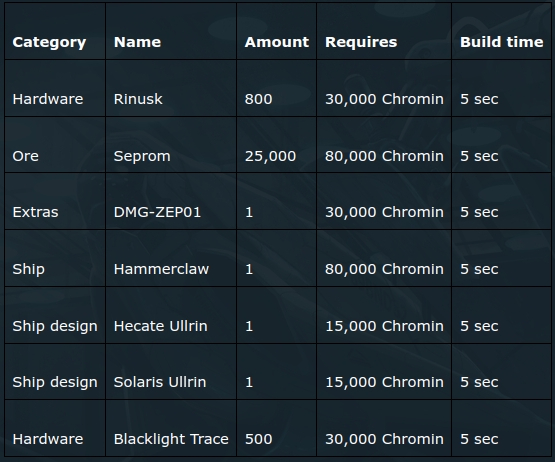Viewport: 555px width, 462px height.
Task: Click the 15,000 Chromin cost for Hecate Ullrin
Action: tap(384, 326)
